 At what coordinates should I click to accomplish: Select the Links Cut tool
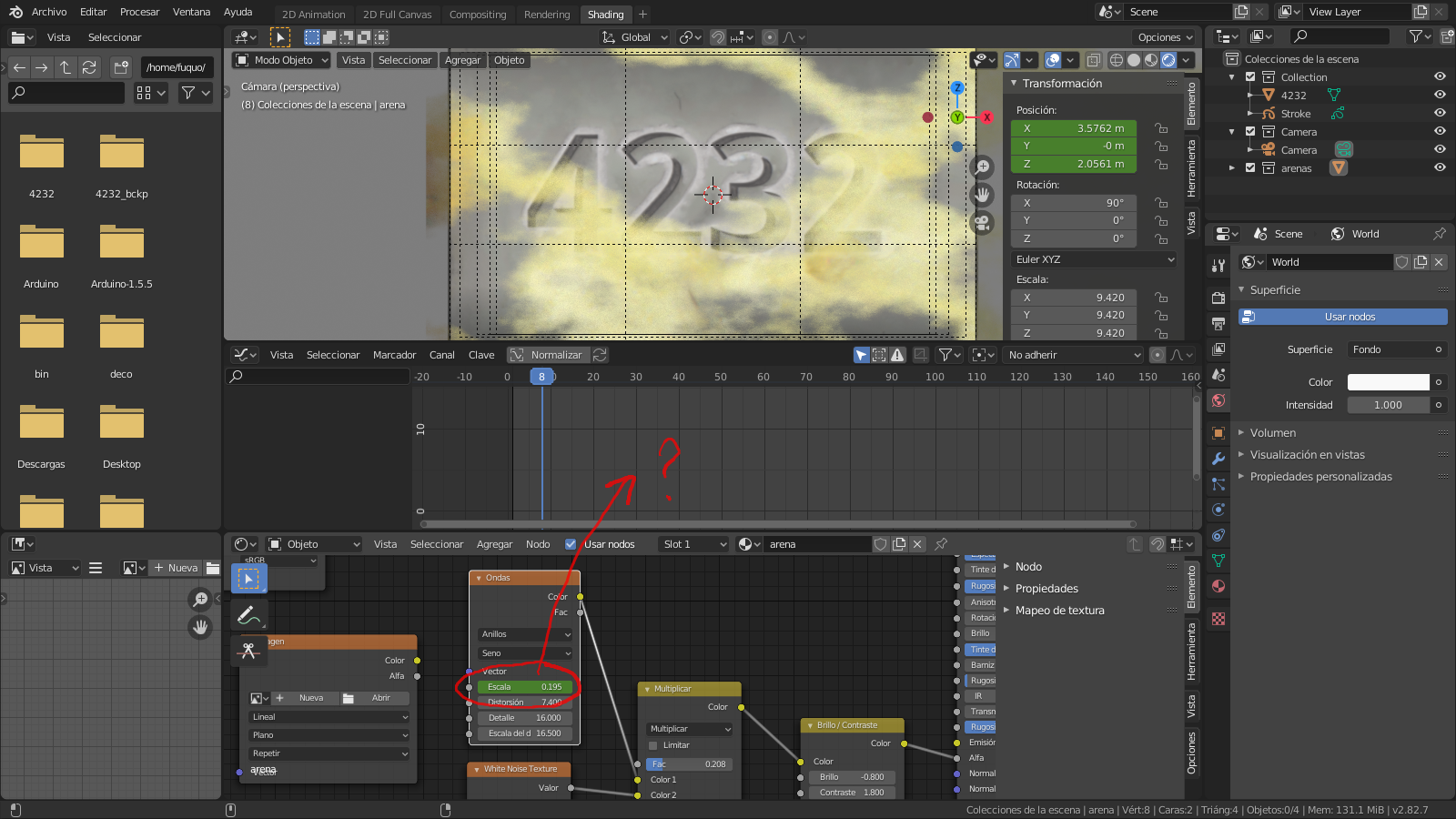click(x=248, y=651)
